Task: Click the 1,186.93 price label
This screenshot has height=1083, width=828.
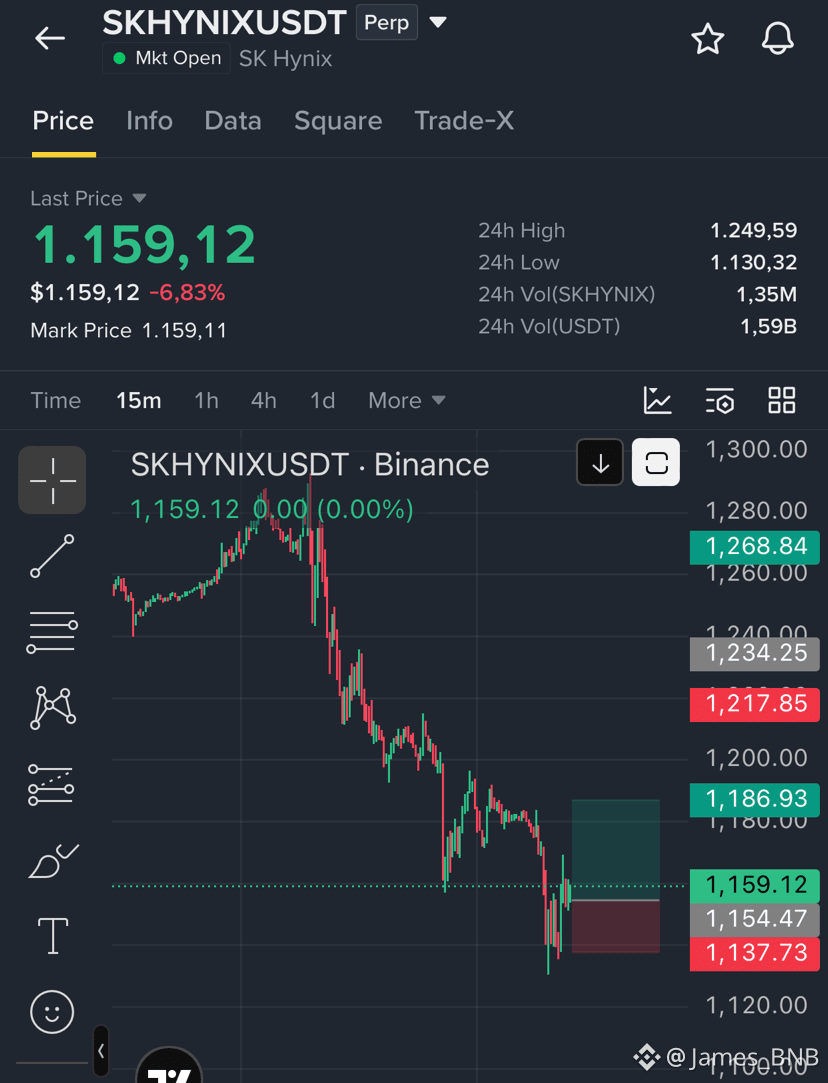Action: point(755,799)
